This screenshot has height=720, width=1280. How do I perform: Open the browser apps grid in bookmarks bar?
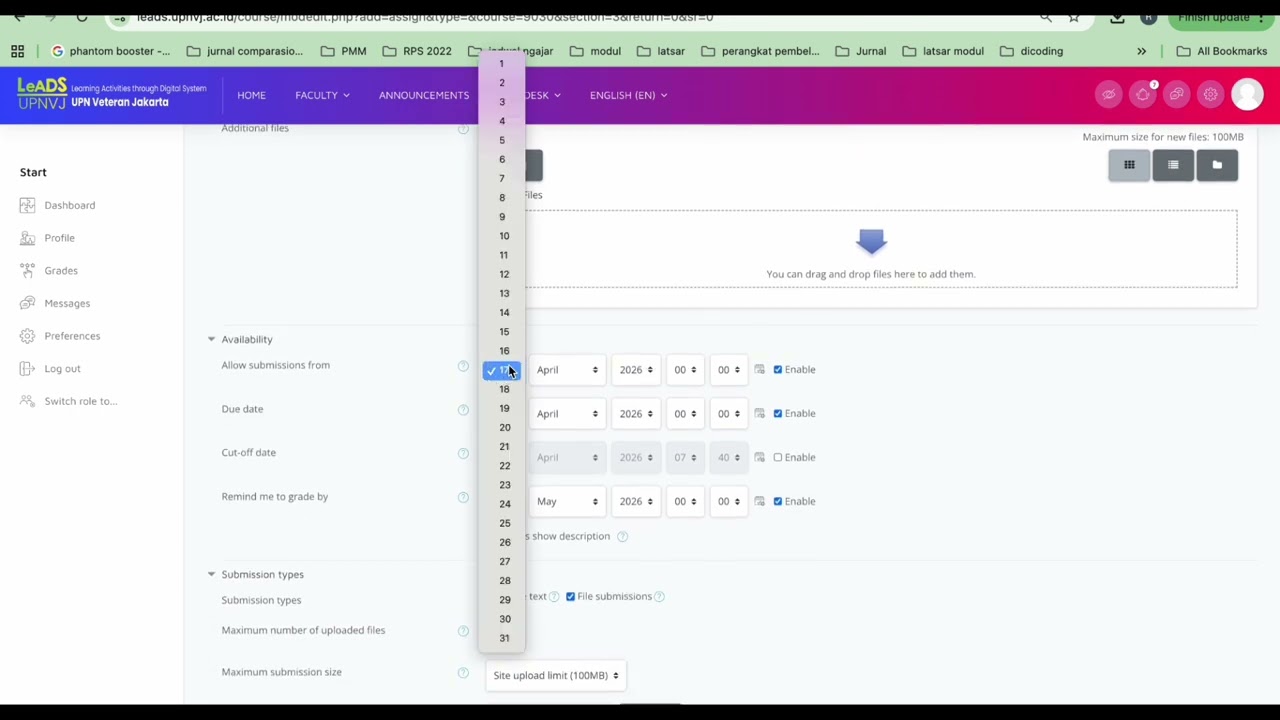coord(18,51)
